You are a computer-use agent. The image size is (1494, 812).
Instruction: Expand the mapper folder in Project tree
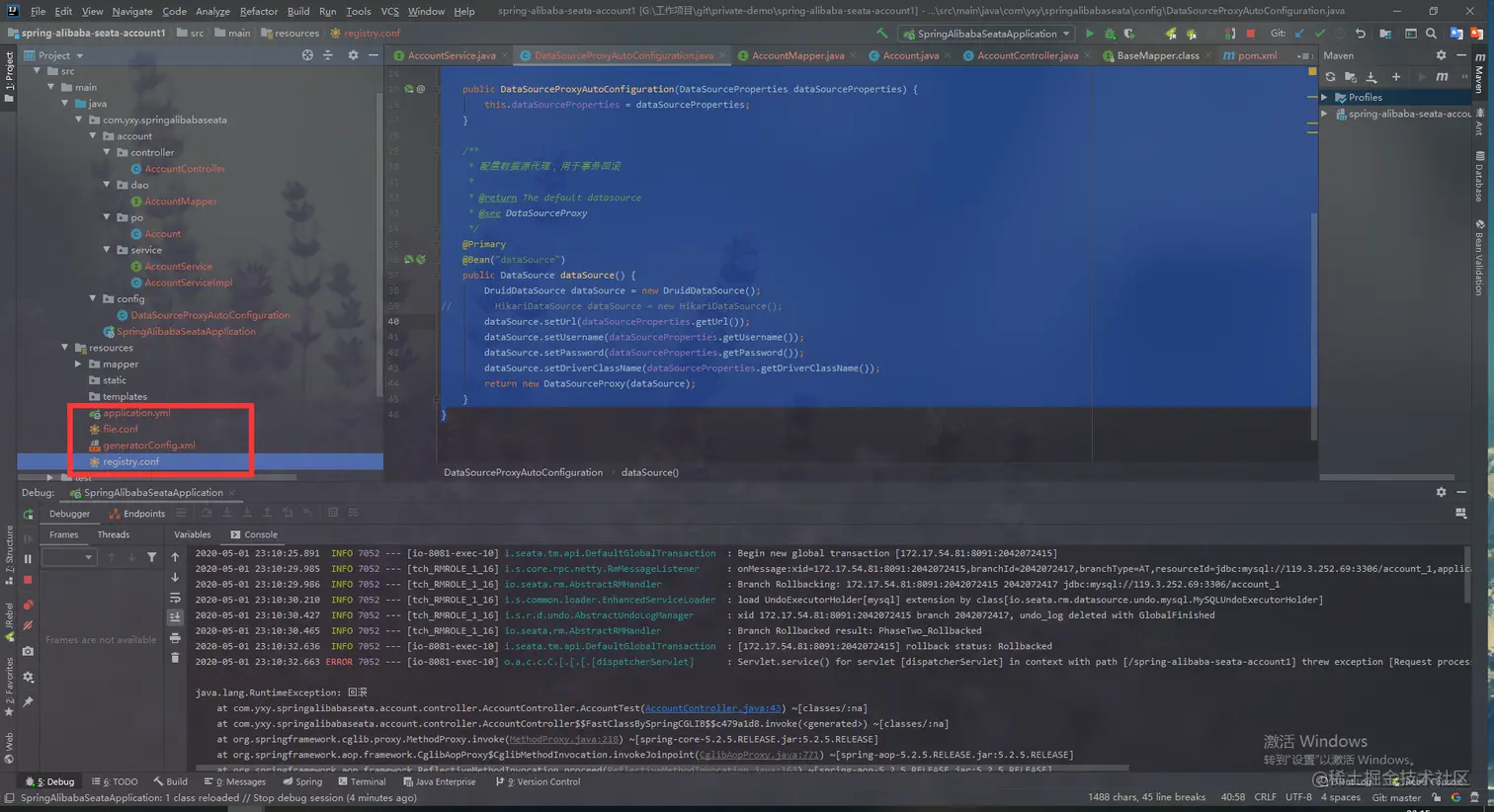(79, 365)
